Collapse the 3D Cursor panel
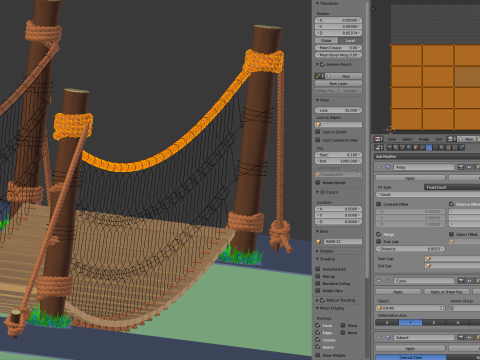The image size is (480, 360). 317,192
